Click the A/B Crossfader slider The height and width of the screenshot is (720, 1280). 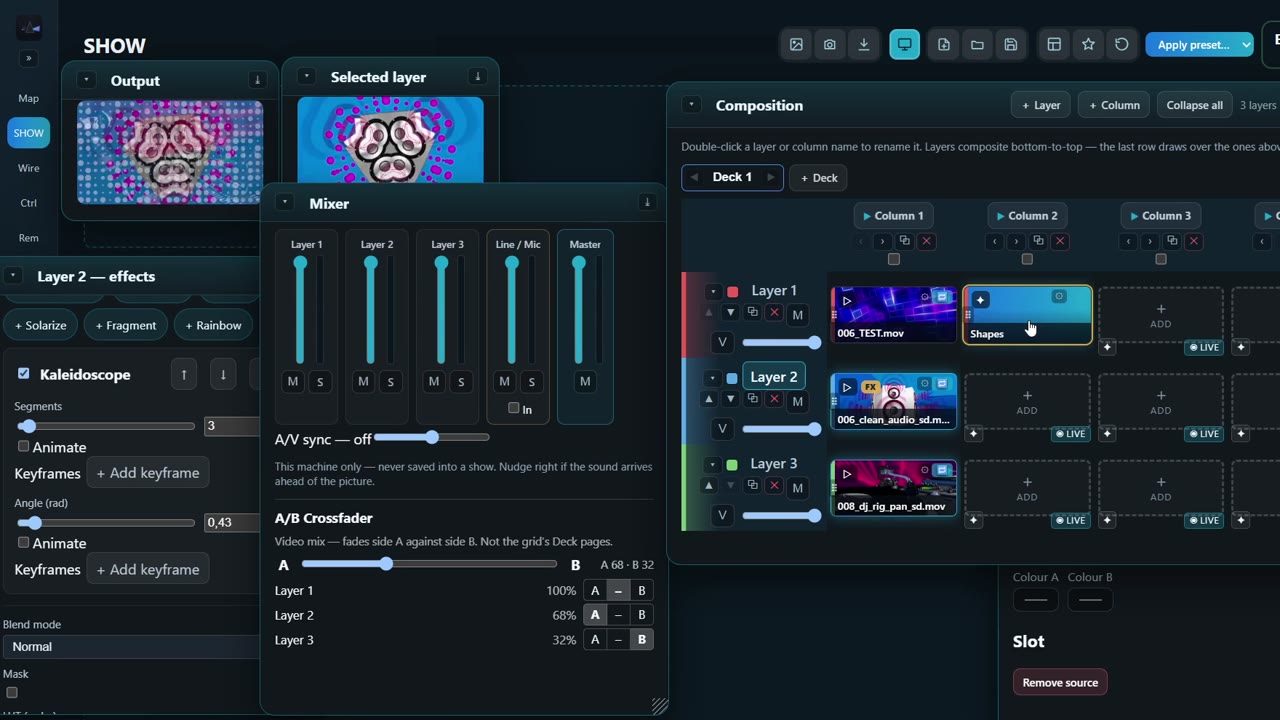coord(431,564)
